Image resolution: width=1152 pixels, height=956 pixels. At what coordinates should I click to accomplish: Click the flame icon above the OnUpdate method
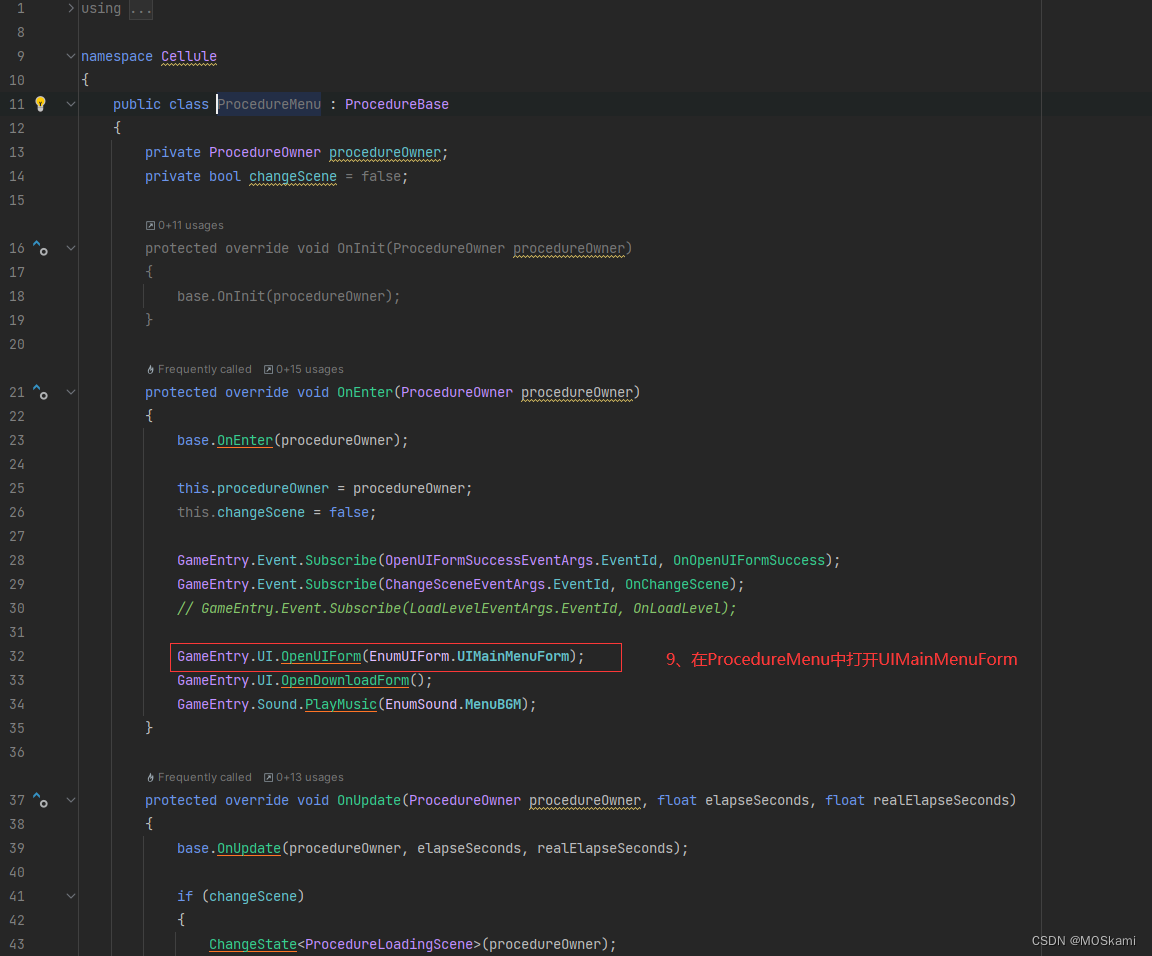coord(149,777)
